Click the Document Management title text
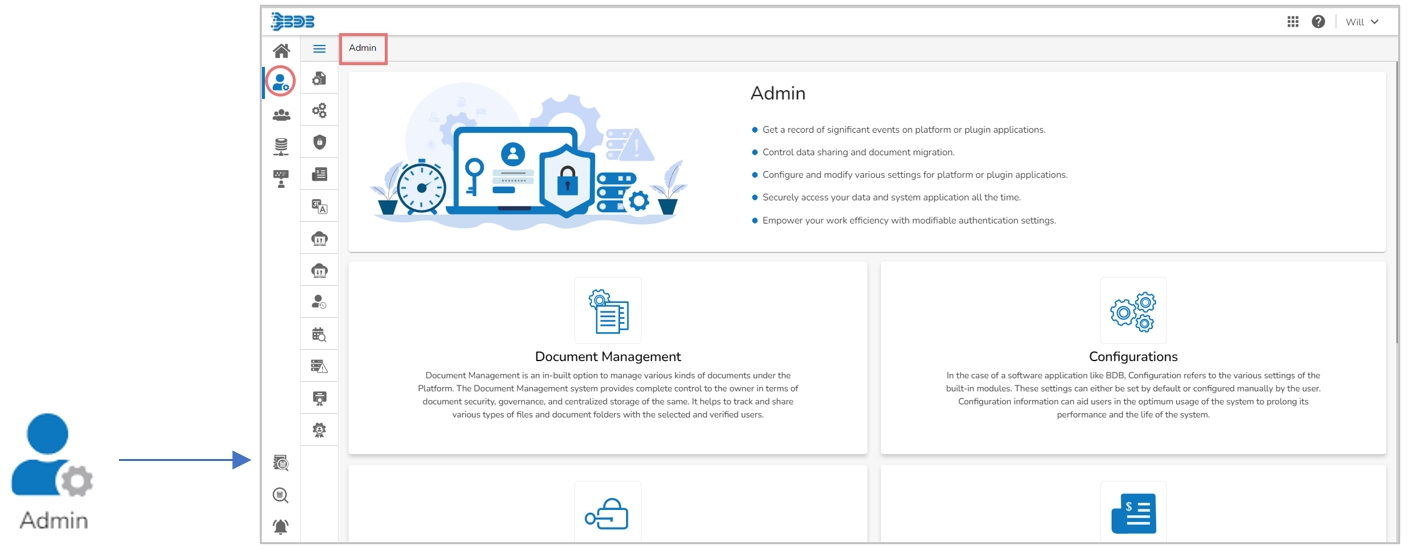1407x550 pixels. click(x=608, y=356)
